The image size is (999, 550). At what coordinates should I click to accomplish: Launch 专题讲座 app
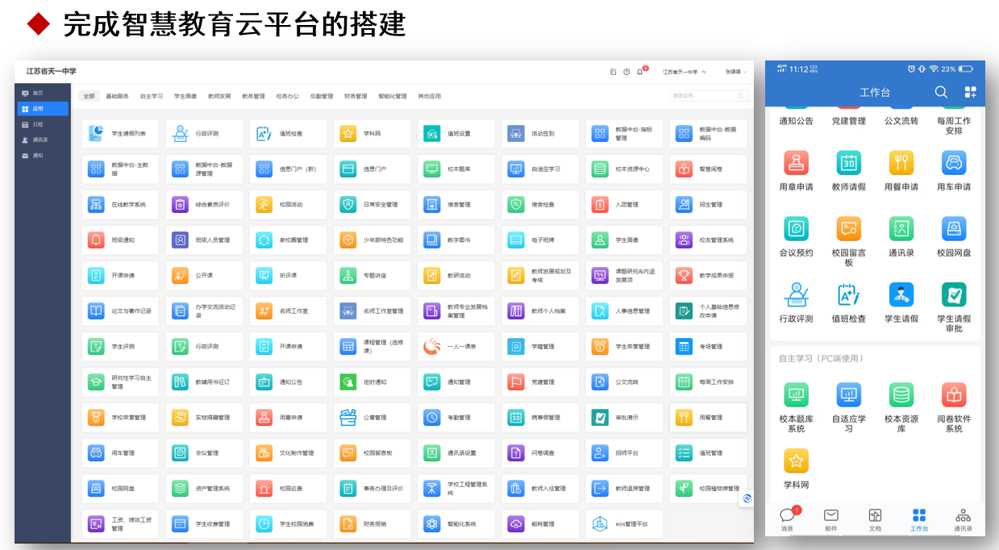[x=372, y=275]
